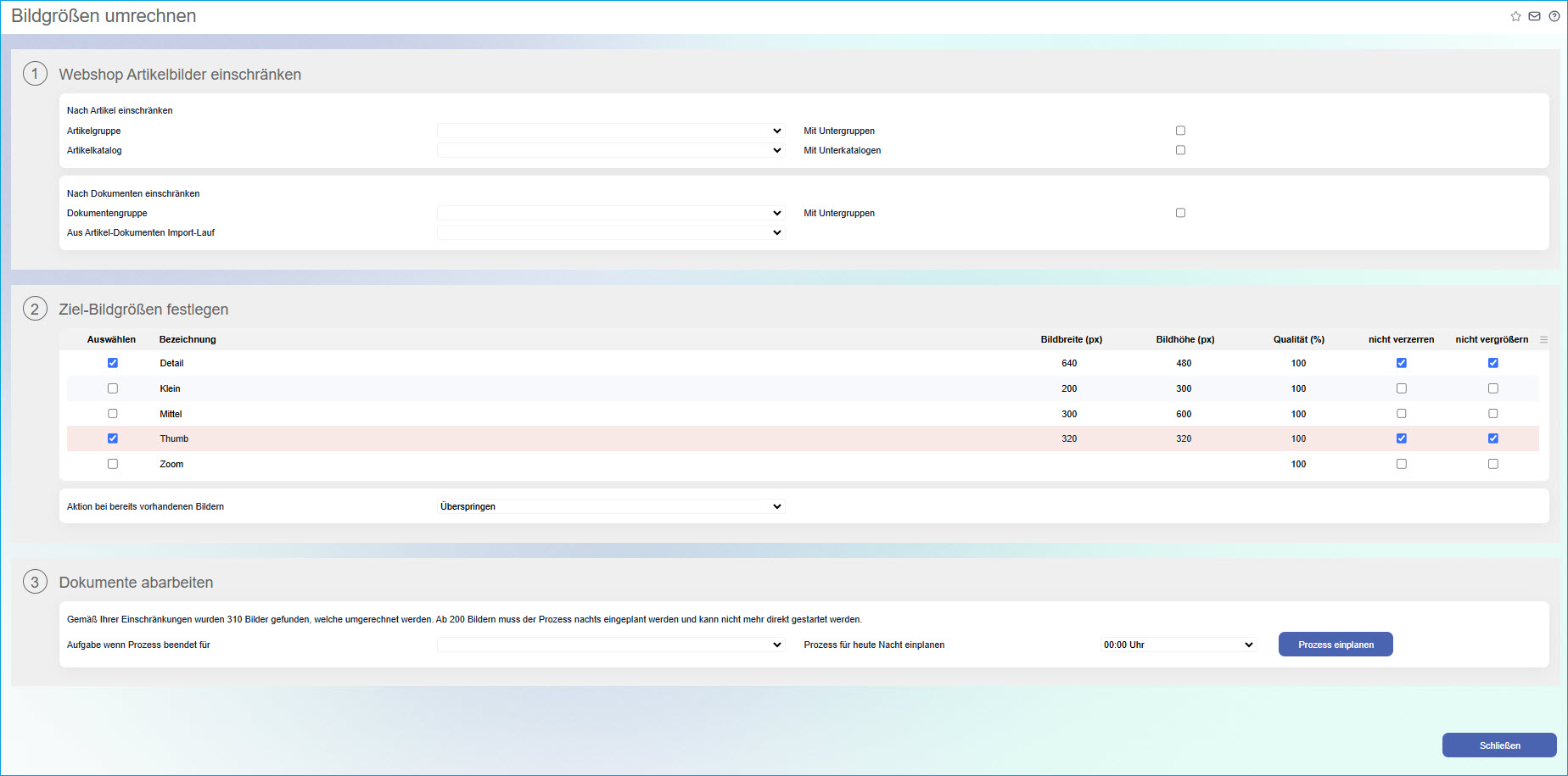The height and width of the screenshot is (776, 1568).
Task: Click the Thumb width value 320
Action: point(1069,438)
